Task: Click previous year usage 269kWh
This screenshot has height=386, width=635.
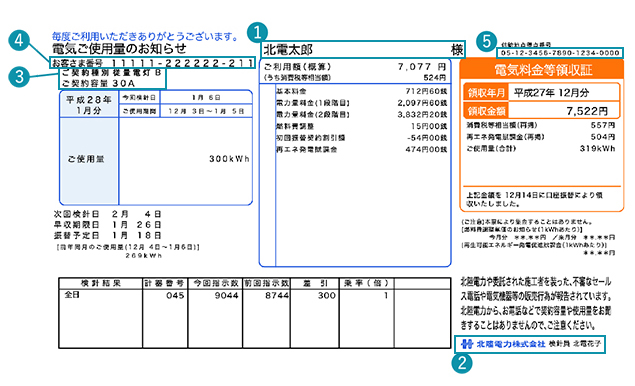Action: [143, 256]
